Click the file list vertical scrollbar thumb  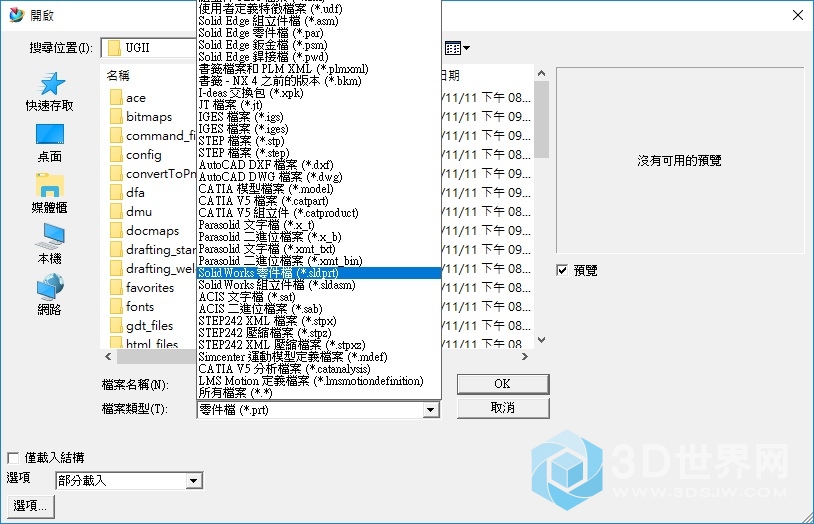541,119
